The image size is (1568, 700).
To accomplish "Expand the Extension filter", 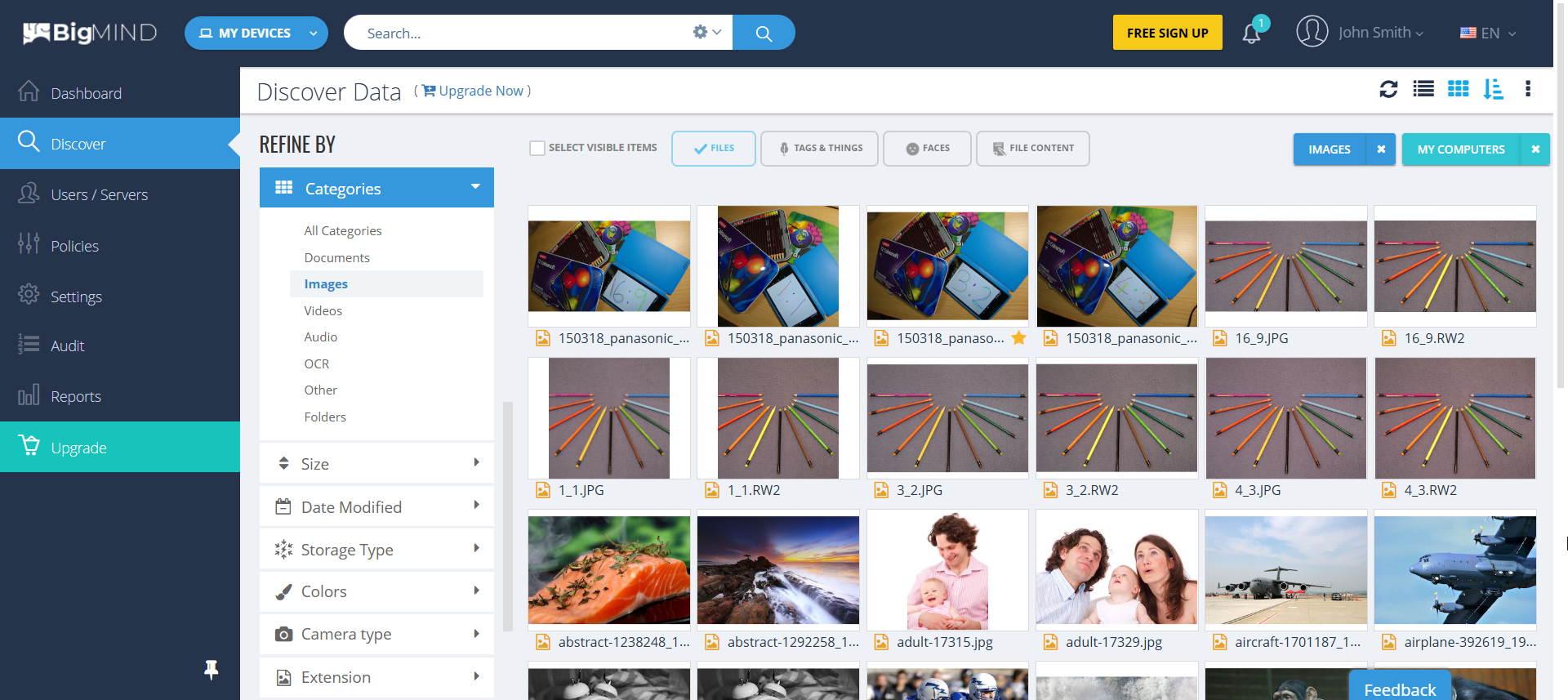I will pyautogui.click(x=376, y=677).
